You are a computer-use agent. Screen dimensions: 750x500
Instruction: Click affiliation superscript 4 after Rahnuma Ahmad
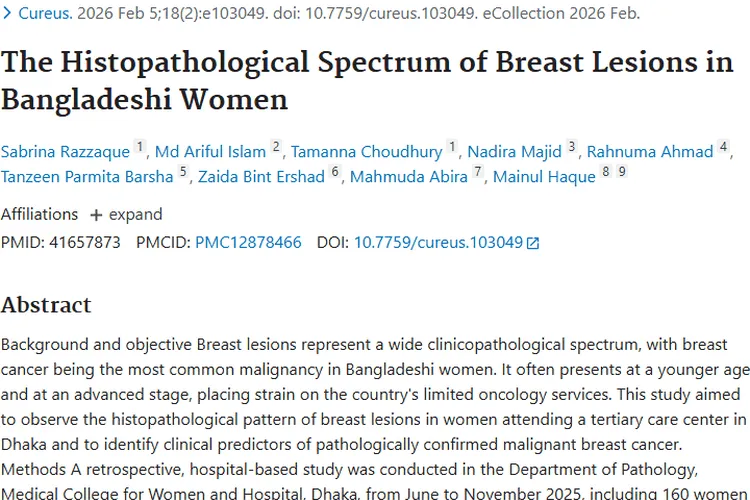pyautogui.click(x=723, y=147)
